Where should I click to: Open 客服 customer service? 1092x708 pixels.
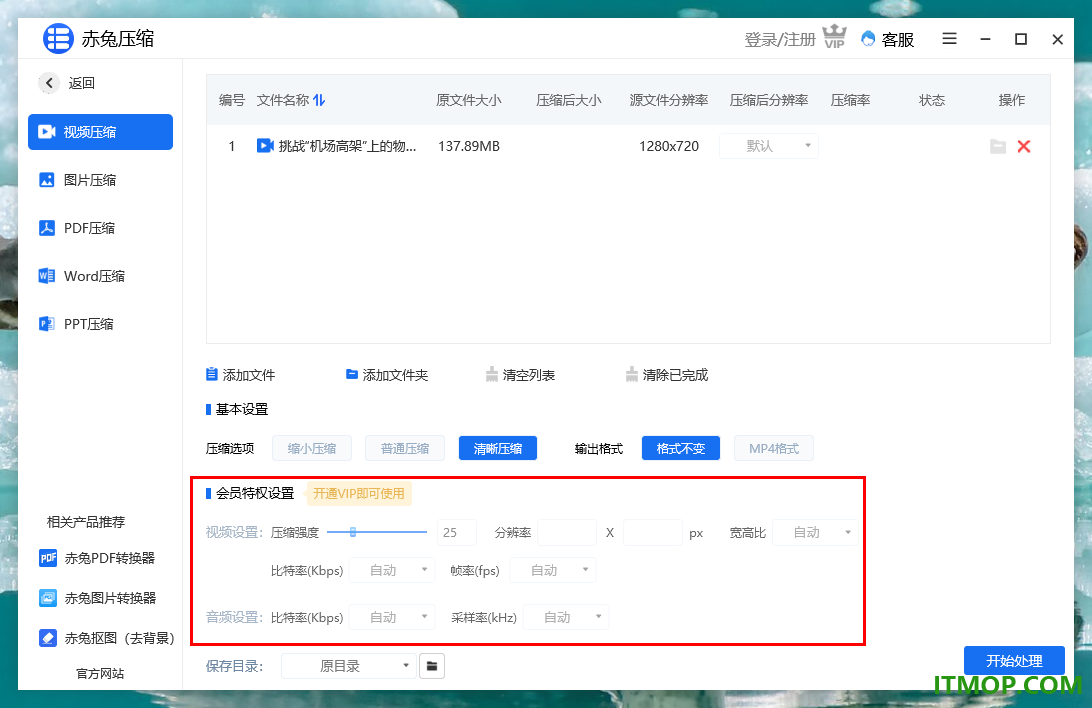(887, 40)
